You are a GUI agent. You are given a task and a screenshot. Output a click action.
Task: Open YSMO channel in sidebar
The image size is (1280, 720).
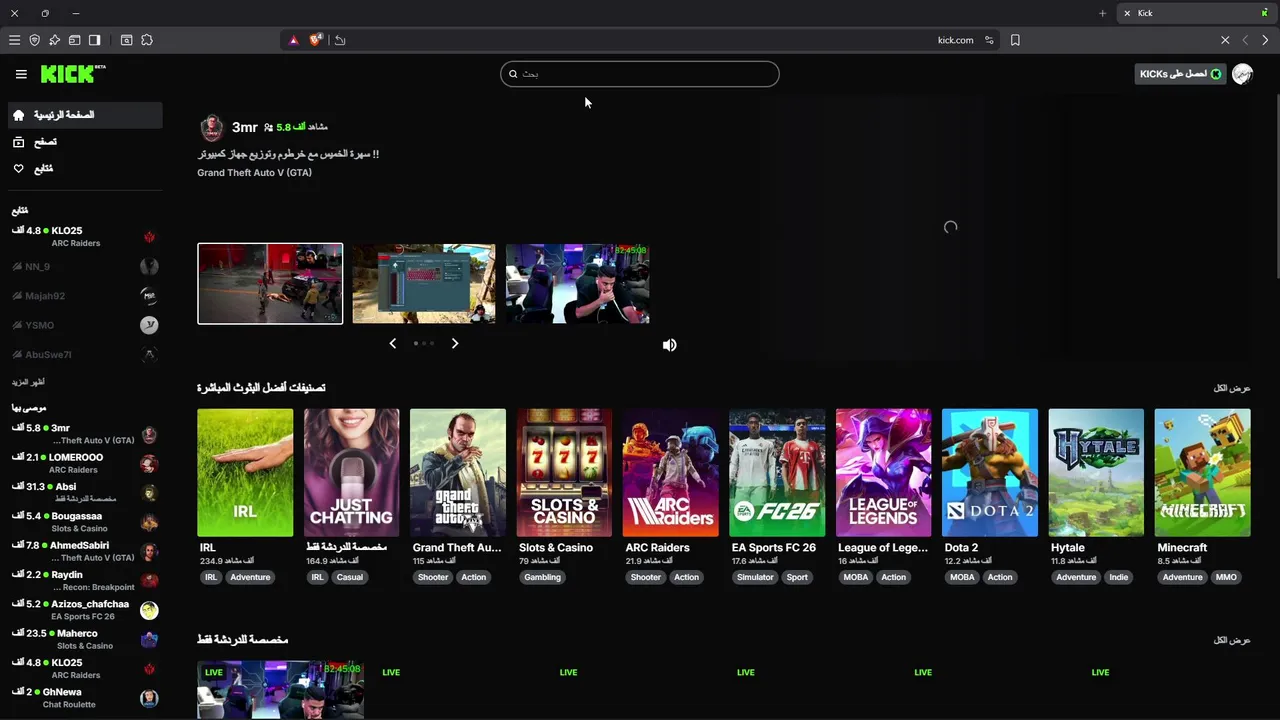(84, 325)
